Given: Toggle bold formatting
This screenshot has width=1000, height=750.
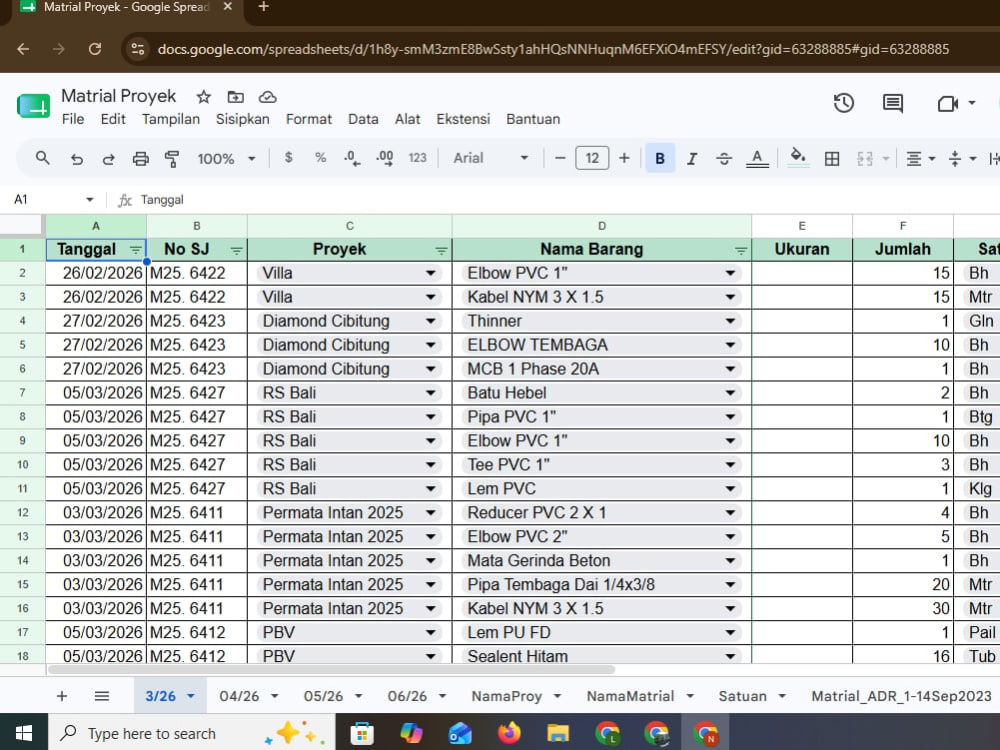Looking at the screenshot, I should coord(660,158).
